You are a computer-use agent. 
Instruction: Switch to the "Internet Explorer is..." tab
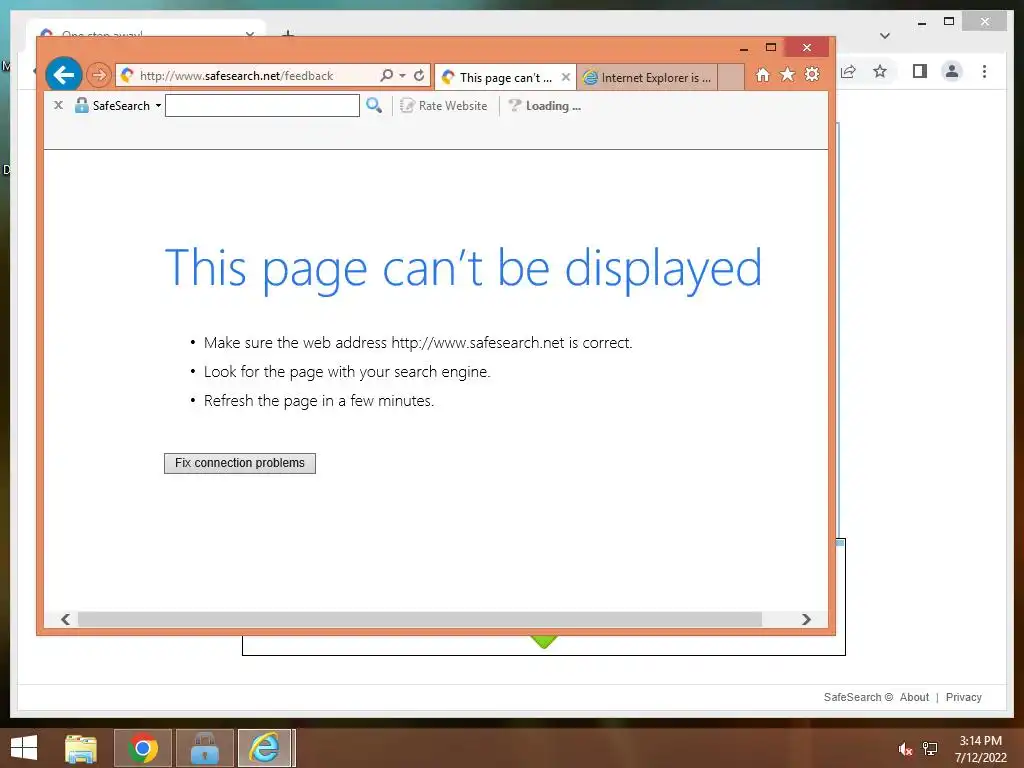(647, 77)
